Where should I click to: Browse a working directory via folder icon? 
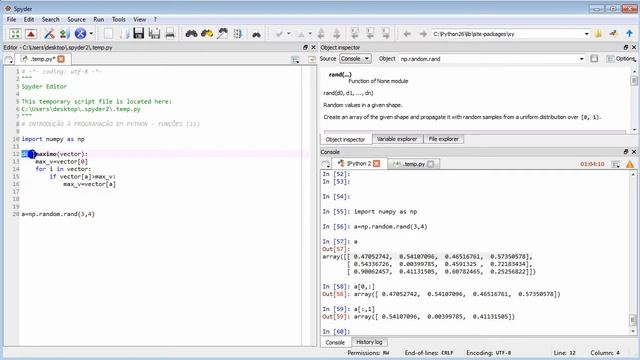(x=598, y=34)
